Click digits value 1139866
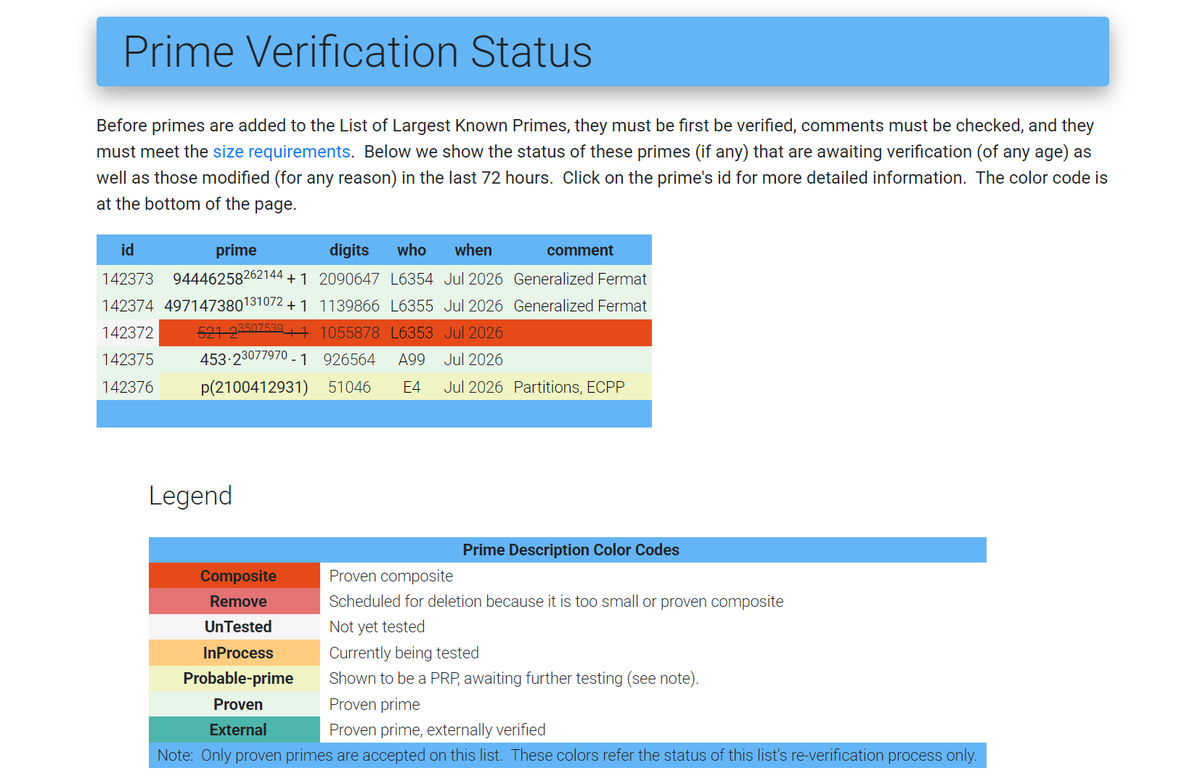Image resolution: width=1200 pixels, height=784 pixels. [x=349, y=306]
